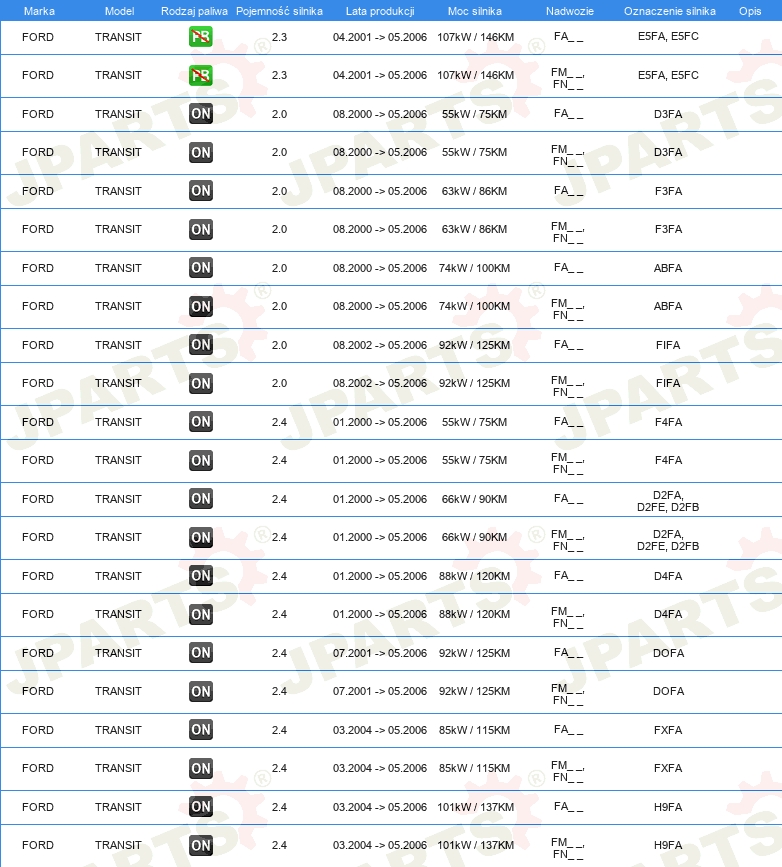Image resolution: width=782 pixels, height=867 pixels.
Task: Click 66kW / 90KM in the D2FA FM__, FN__ row
Action: pyautogui.click(x=475, y=537)
